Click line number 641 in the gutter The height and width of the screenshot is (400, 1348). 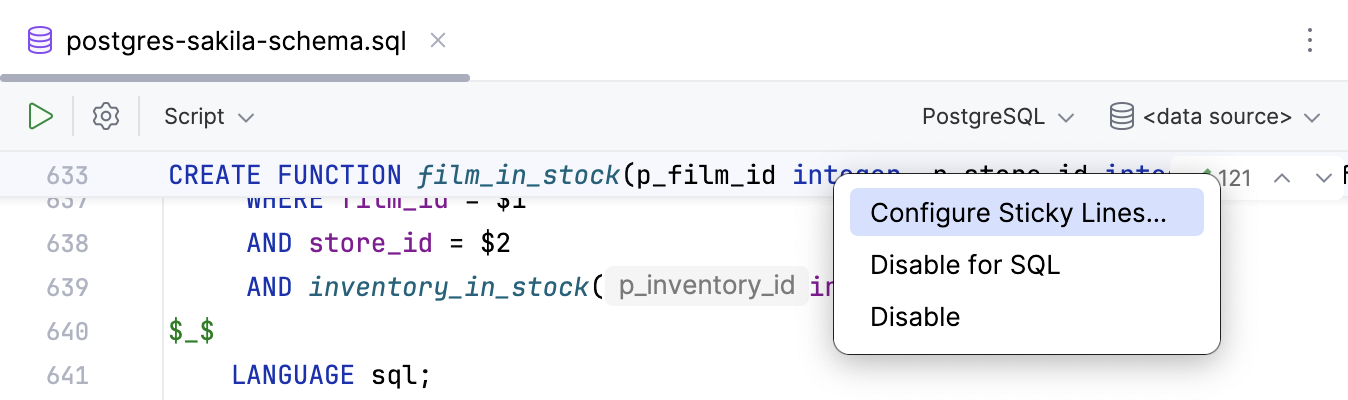click(68, 376)
